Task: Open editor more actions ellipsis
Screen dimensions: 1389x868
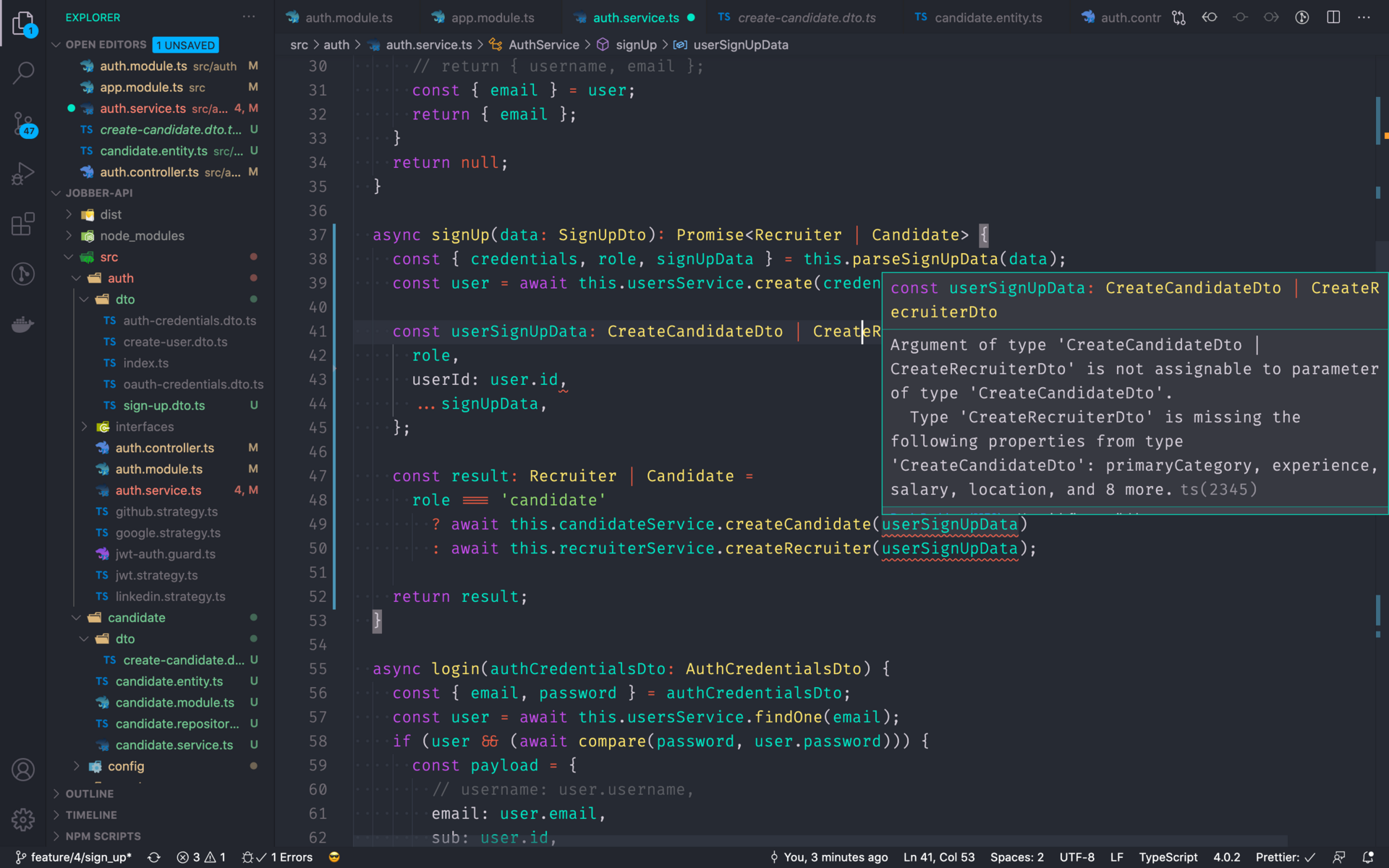Action: 1364,17
